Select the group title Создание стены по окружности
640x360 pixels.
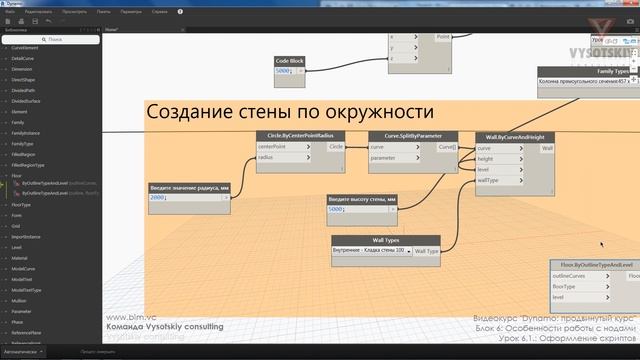click(x=290, y=112)
